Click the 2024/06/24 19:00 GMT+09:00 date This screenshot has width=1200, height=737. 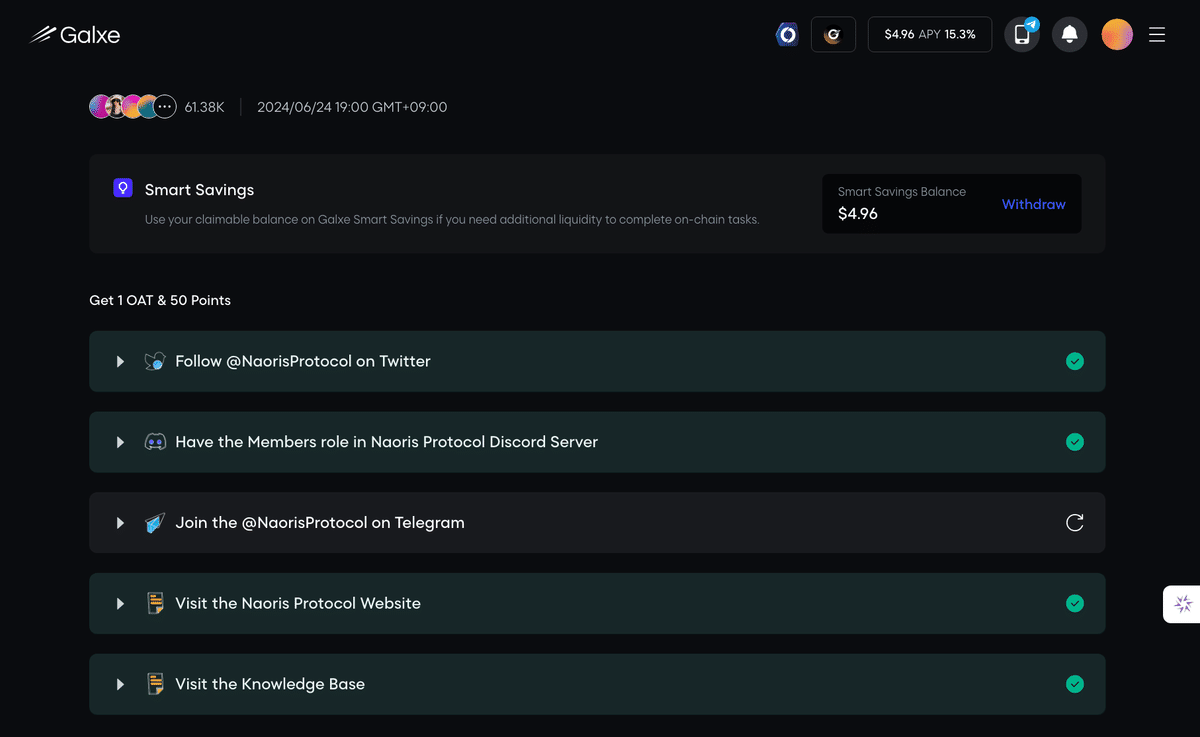pyautogui.click(x=352, y=107)
